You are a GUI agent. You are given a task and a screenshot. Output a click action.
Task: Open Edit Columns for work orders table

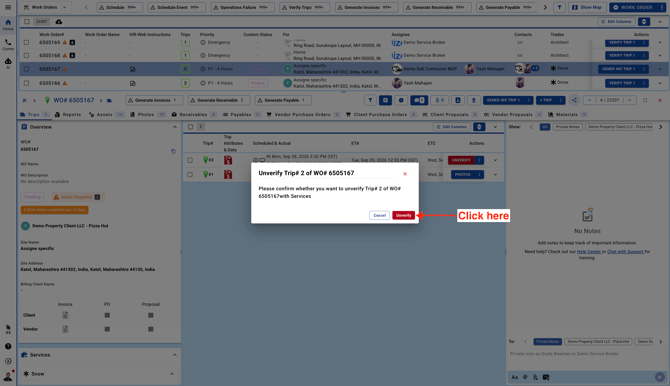pyautogui.click(x=616, y=21)
